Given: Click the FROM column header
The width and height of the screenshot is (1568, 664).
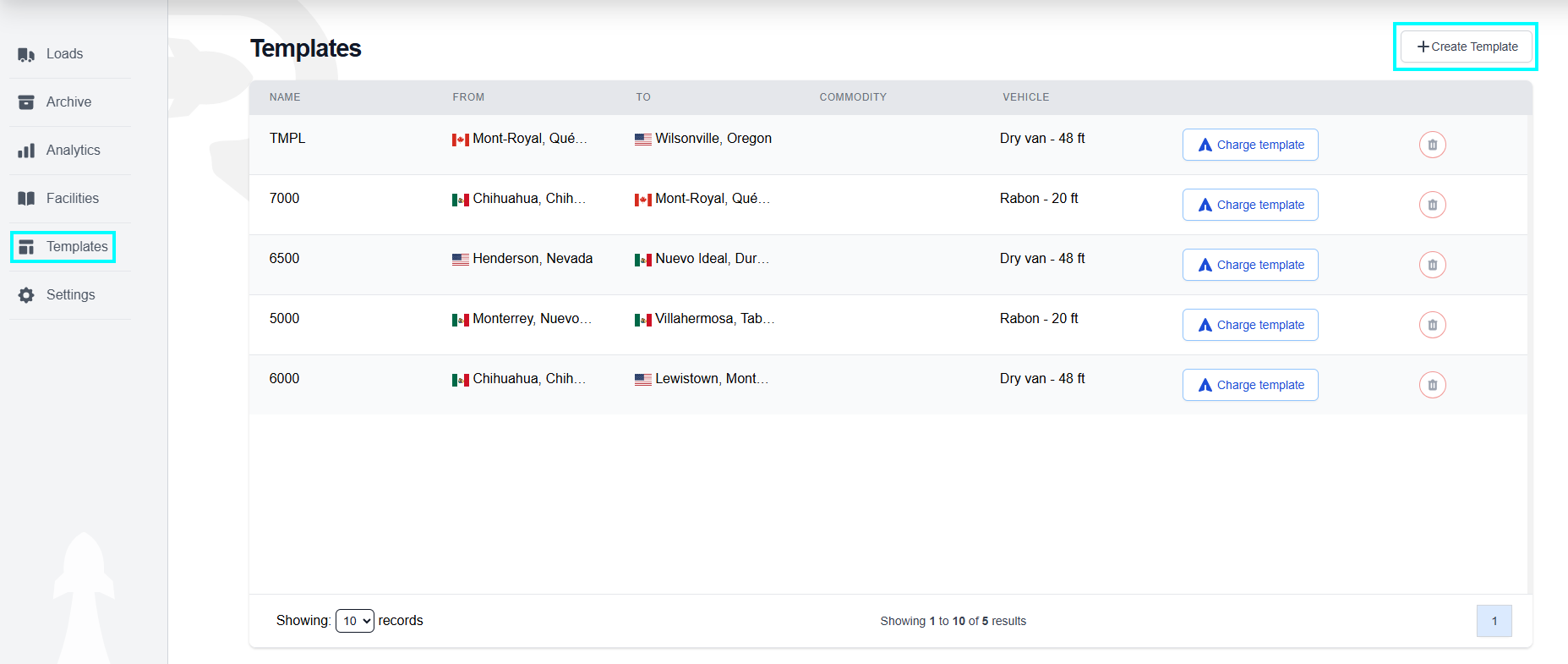Looking at the screenshot, I should (468, 97).
